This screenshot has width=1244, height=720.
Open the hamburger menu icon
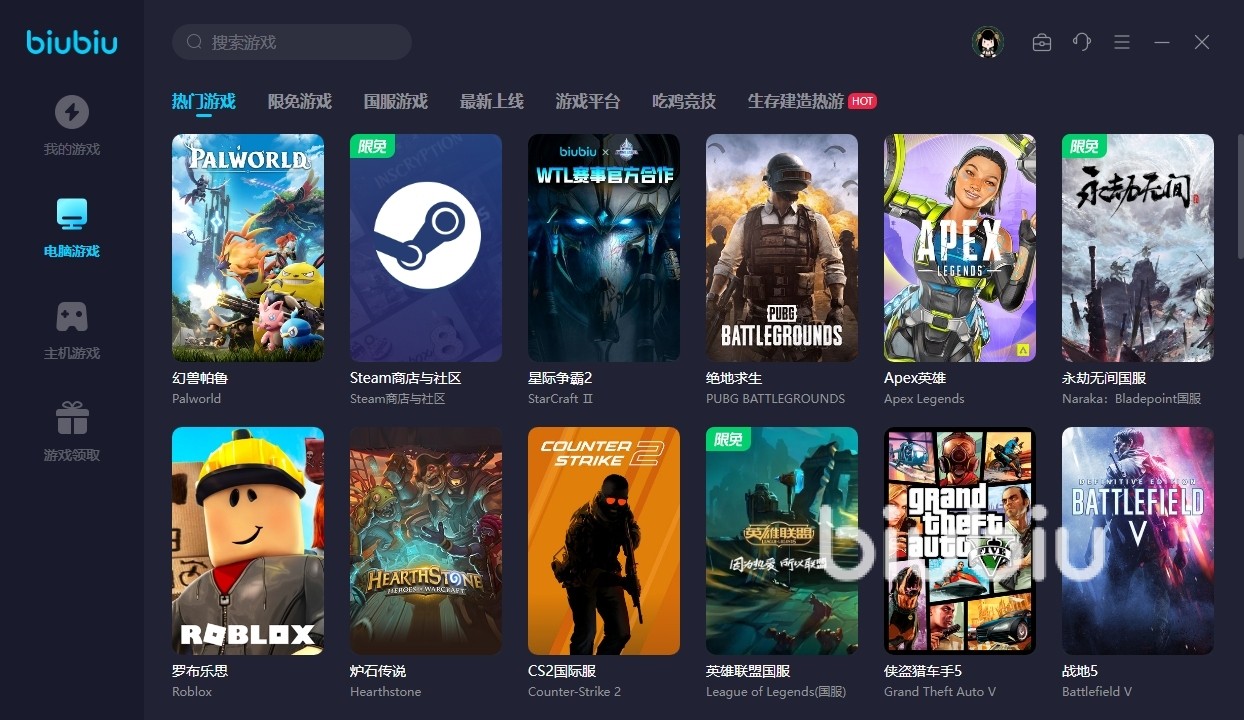click(1122, 42)
